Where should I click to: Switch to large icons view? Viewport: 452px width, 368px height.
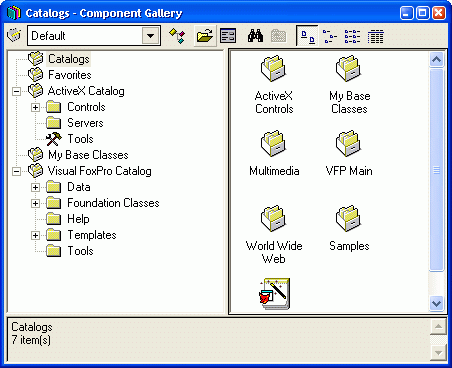click(307, 35)
